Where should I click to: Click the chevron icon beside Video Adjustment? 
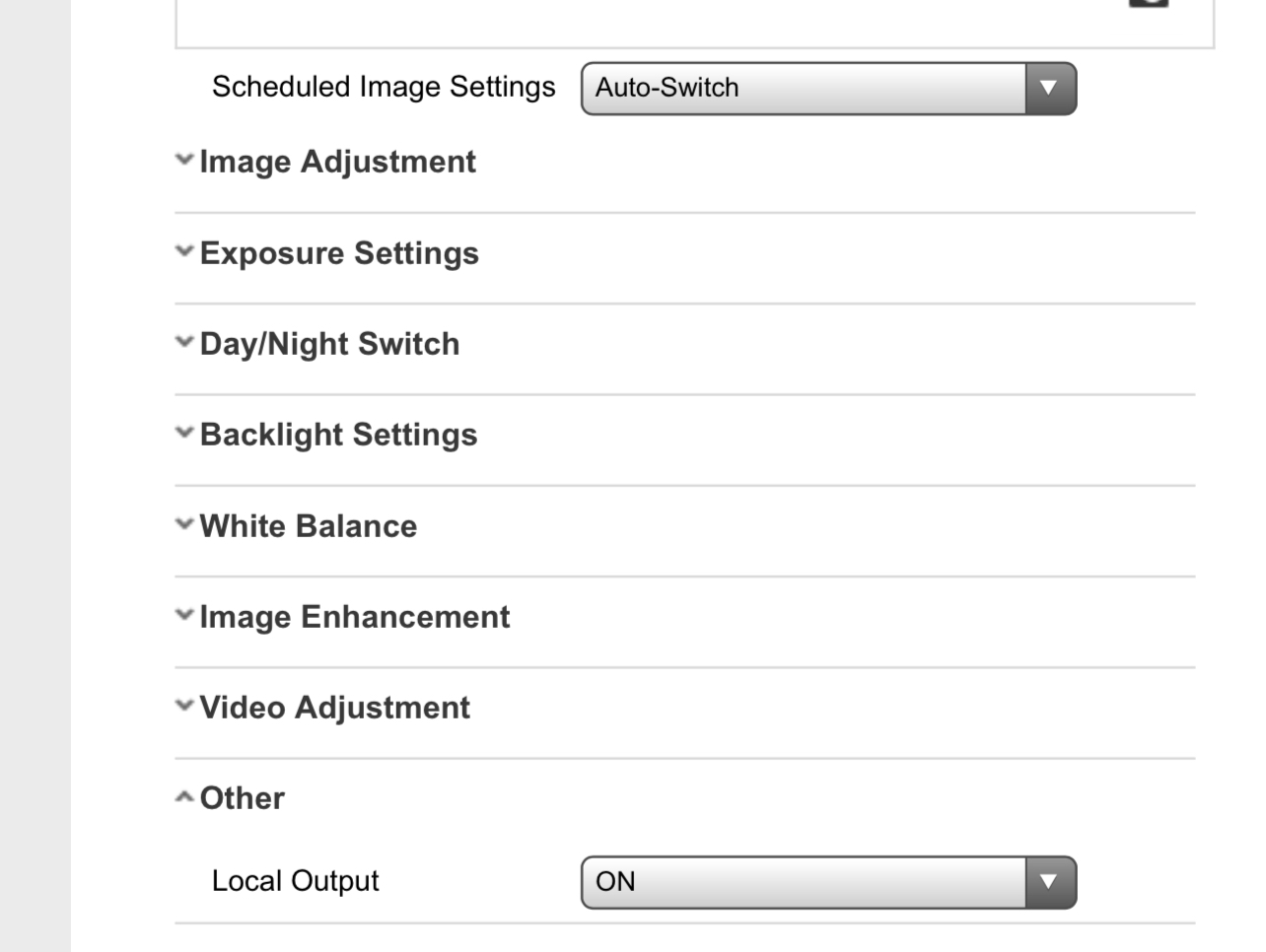click(x=184, y=706)
